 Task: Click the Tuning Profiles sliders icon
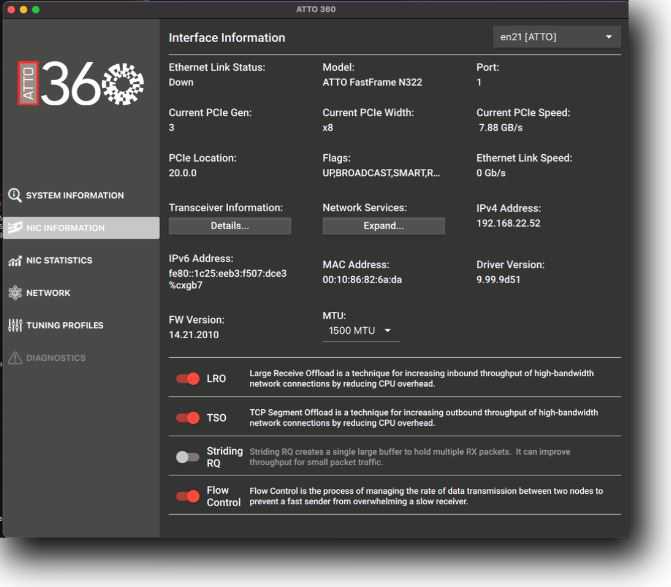pos(15,325)
